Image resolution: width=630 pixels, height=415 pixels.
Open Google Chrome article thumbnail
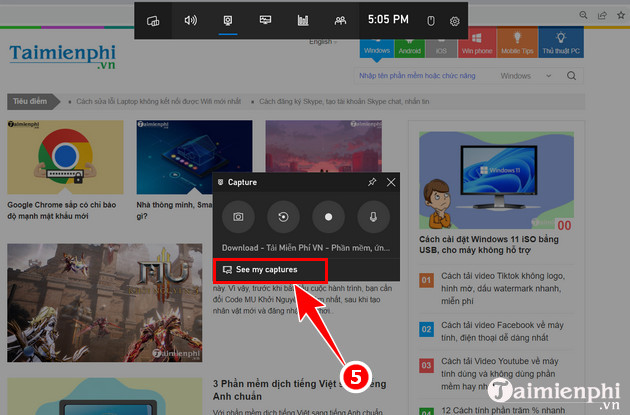65,157
